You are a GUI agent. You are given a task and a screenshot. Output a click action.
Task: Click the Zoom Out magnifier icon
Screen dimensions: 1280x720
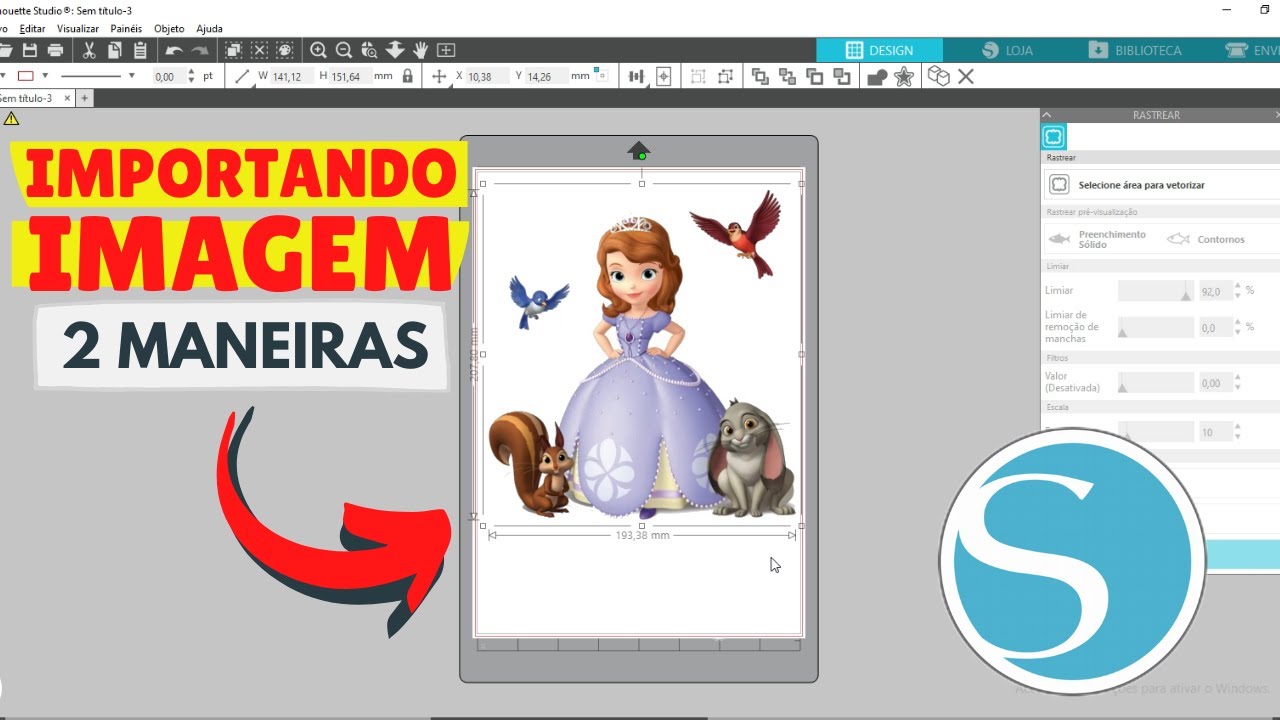click(344, 50)
